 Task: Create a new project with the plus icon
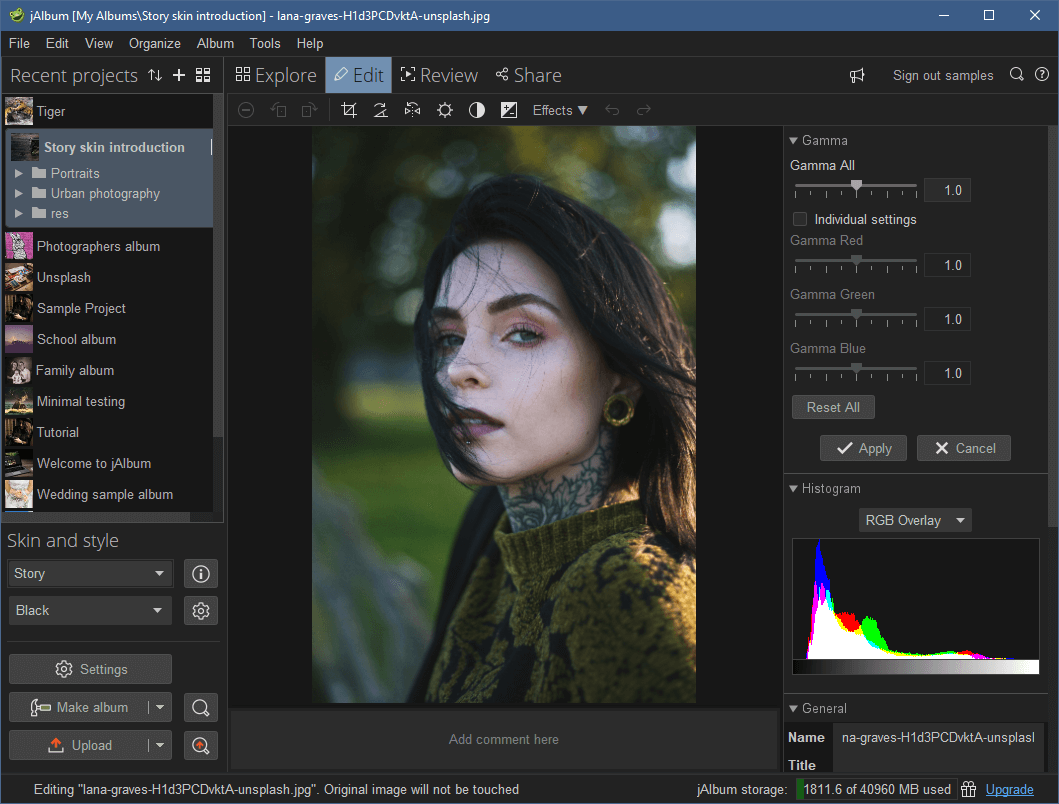pos(178,75)
